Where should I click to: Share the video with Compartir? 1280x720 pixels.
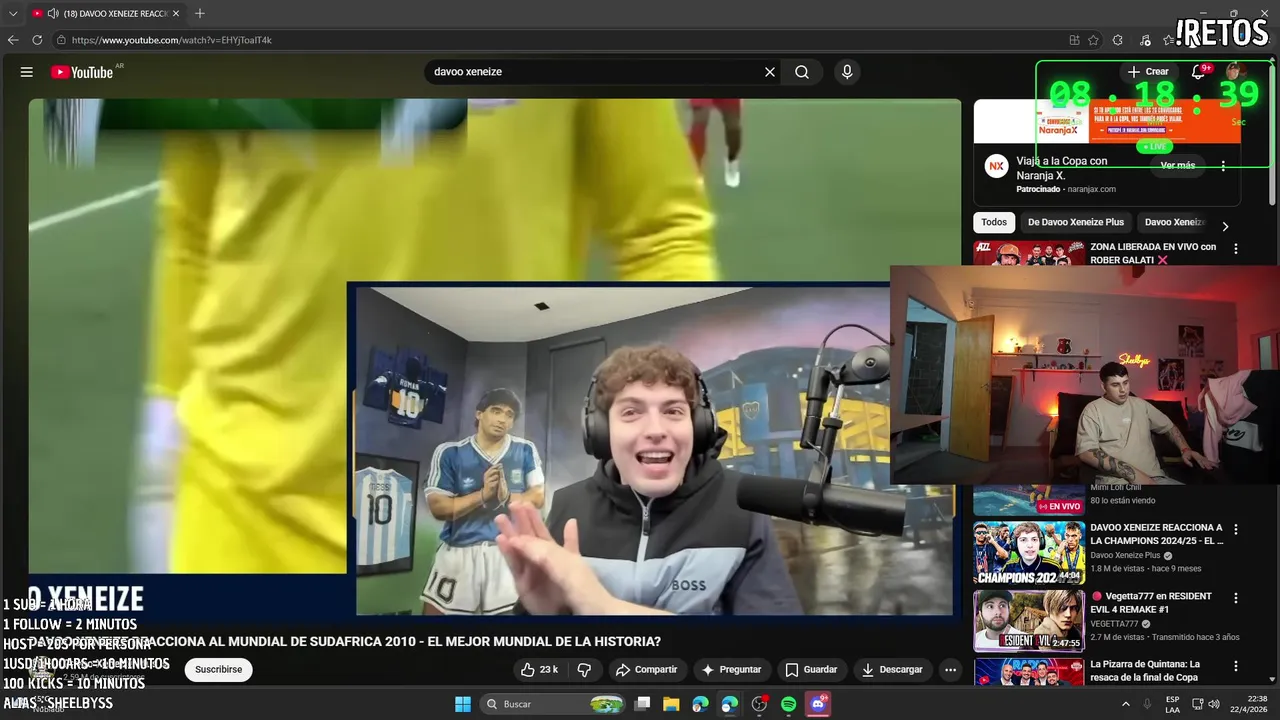[646, 669]
